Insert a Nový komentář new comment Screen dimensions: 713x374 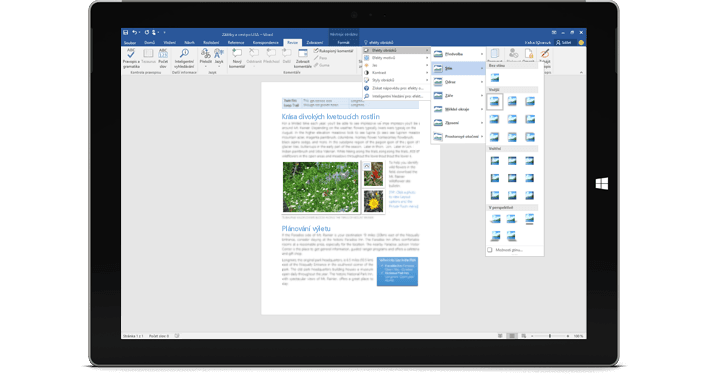[x=237, y=59]
